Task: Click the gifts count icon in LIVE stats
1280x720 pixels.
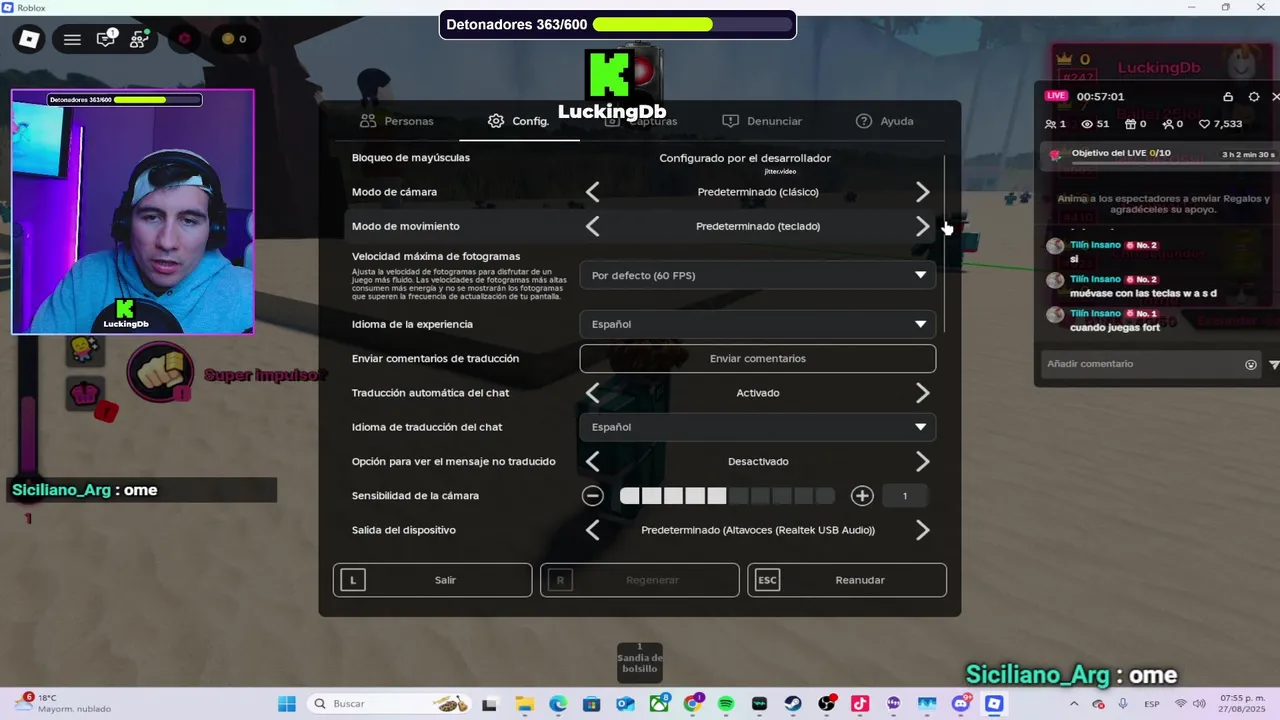Action: click(x=1135, y=124)
